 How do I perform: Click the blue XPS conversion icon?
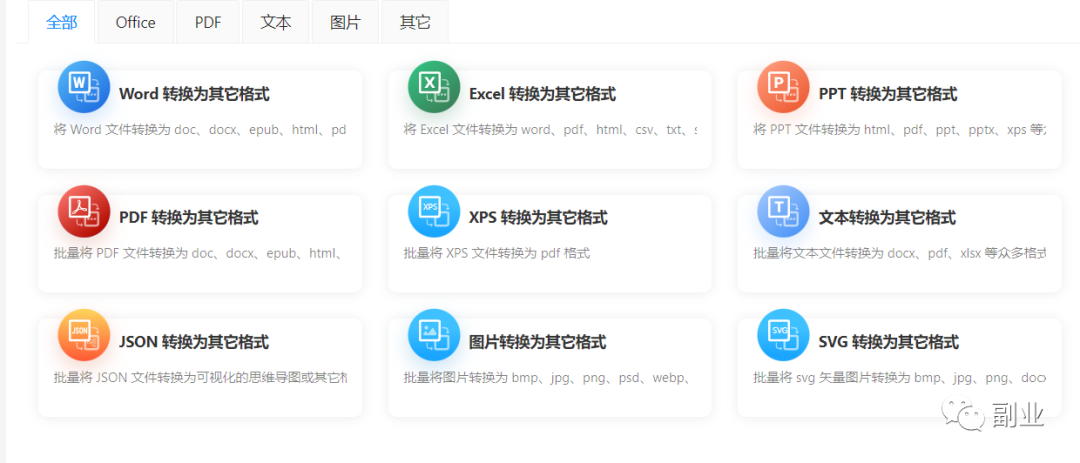point(433,211)
